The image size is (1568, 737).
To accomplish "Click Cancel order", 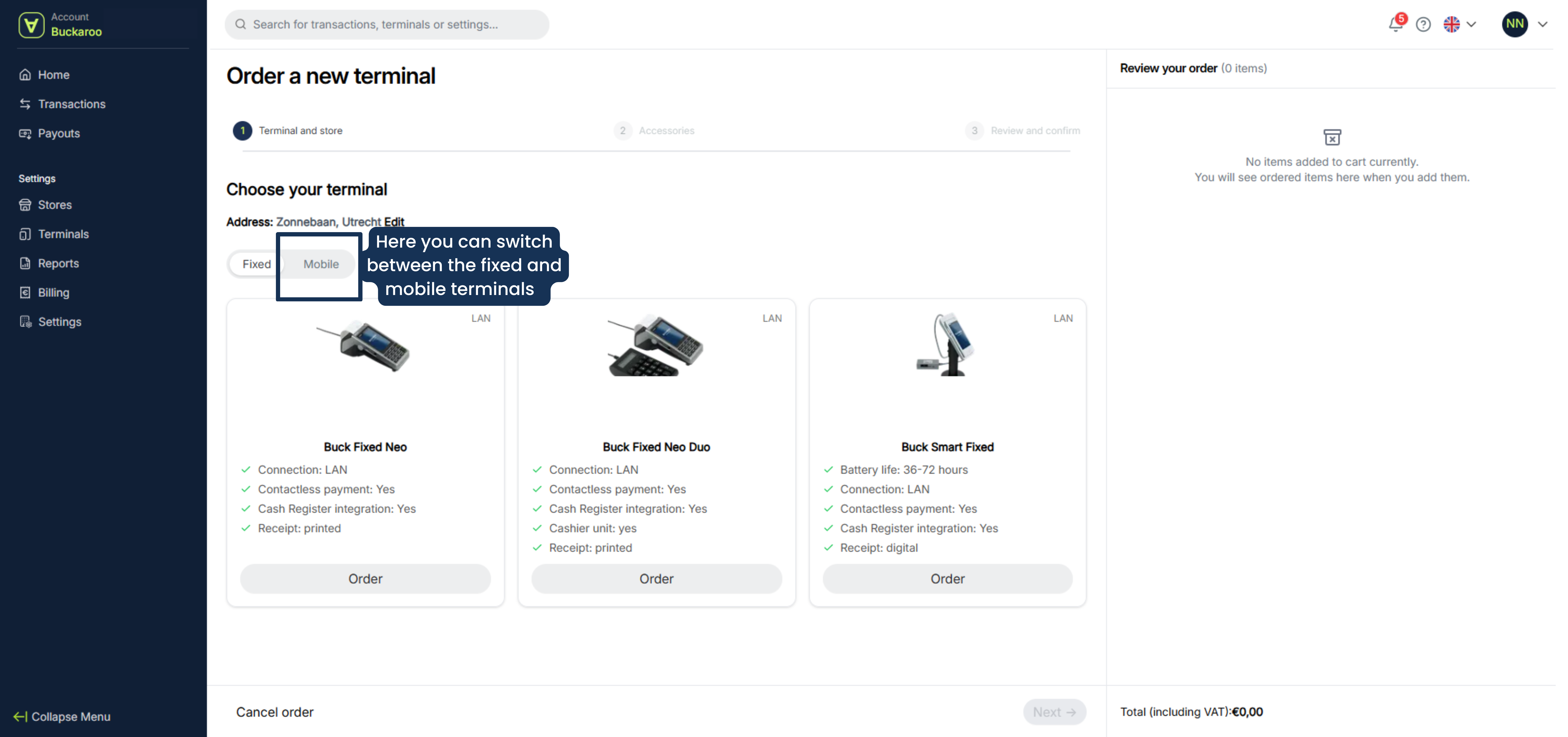I will click(275, 712).
